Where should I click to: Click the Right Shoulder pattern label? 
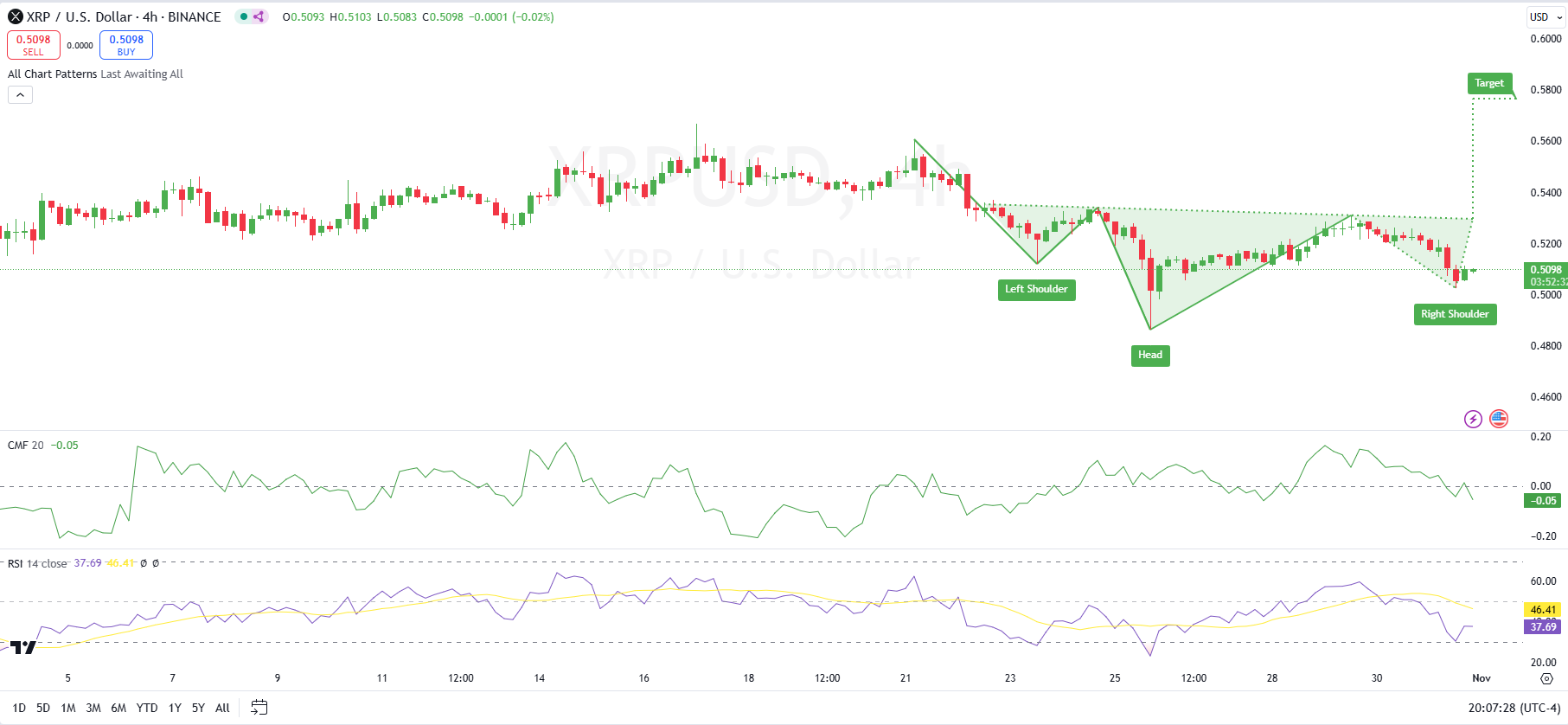coord(1455,314)
